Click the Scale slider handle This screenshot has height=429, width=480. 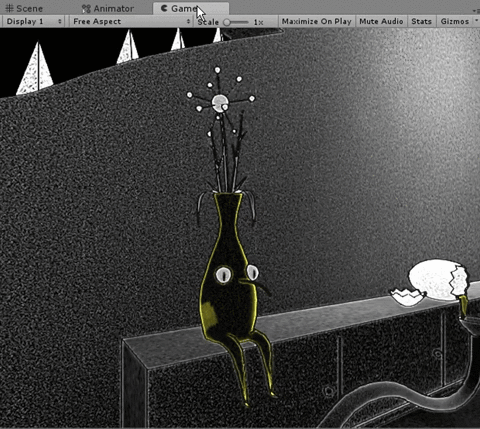coord(227,22)
